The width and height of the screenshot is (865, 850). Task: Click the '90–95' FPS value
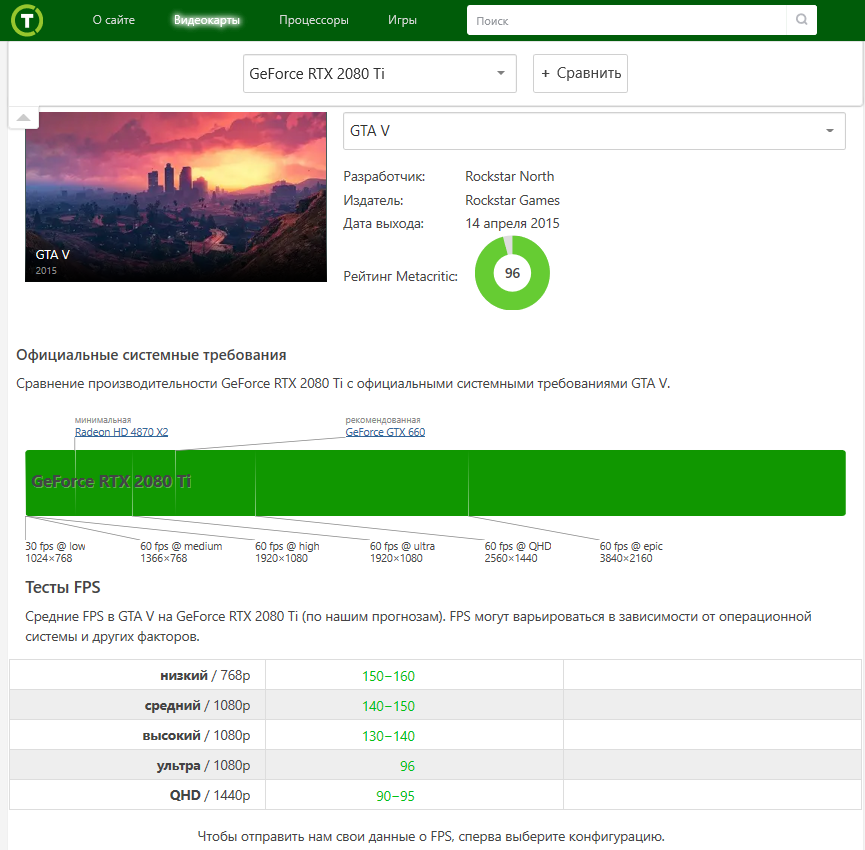click(395, 796)
